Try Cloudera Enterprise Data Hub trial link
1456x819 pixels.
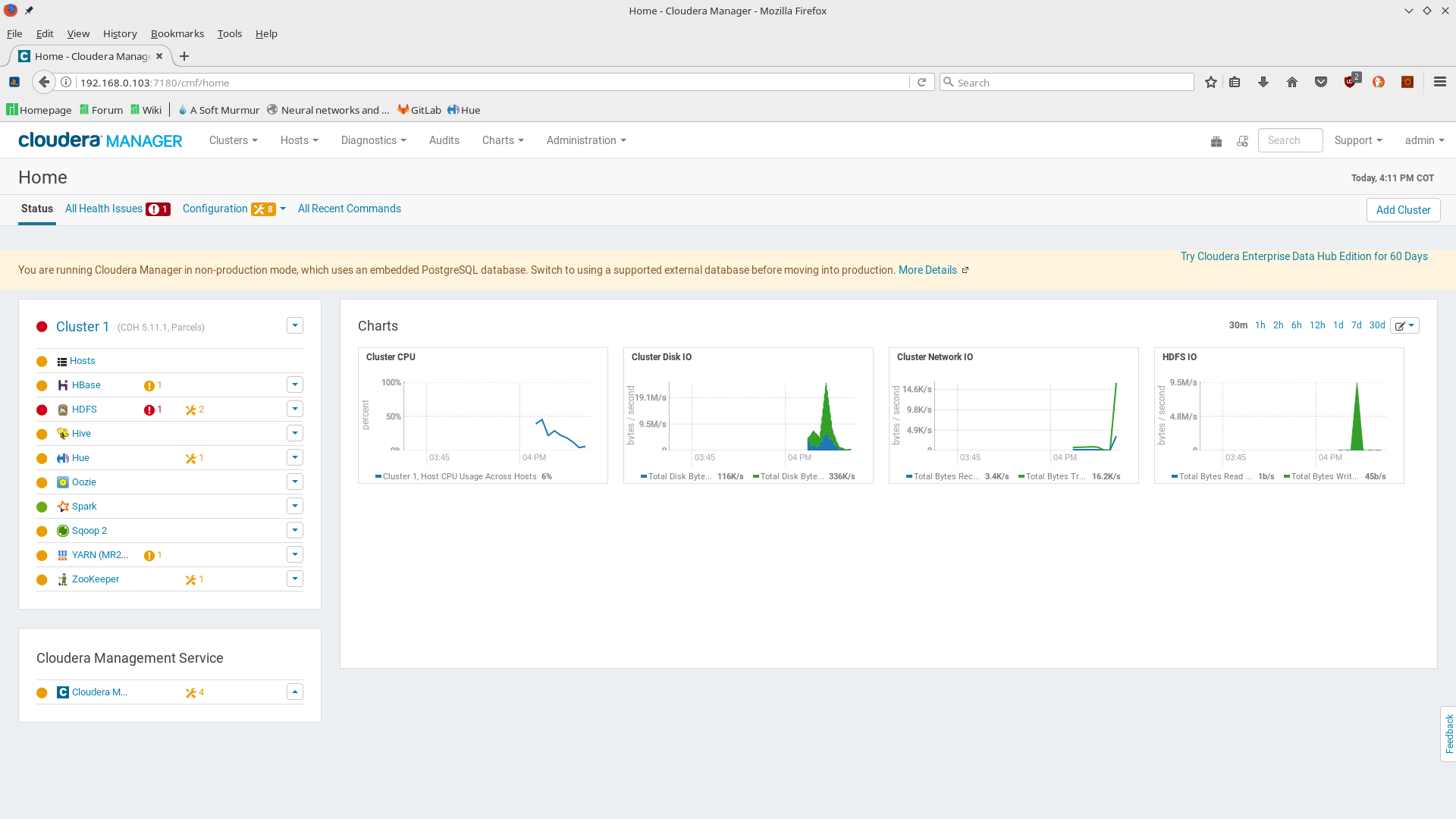point(1304,256)
